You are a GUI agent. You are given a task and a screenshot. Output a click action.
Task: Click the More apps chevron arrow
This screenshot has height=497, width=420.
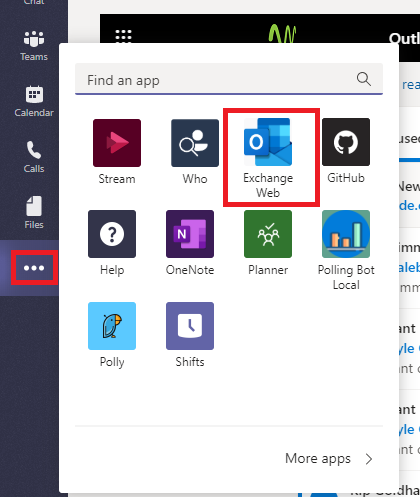(x=369, y=459)
